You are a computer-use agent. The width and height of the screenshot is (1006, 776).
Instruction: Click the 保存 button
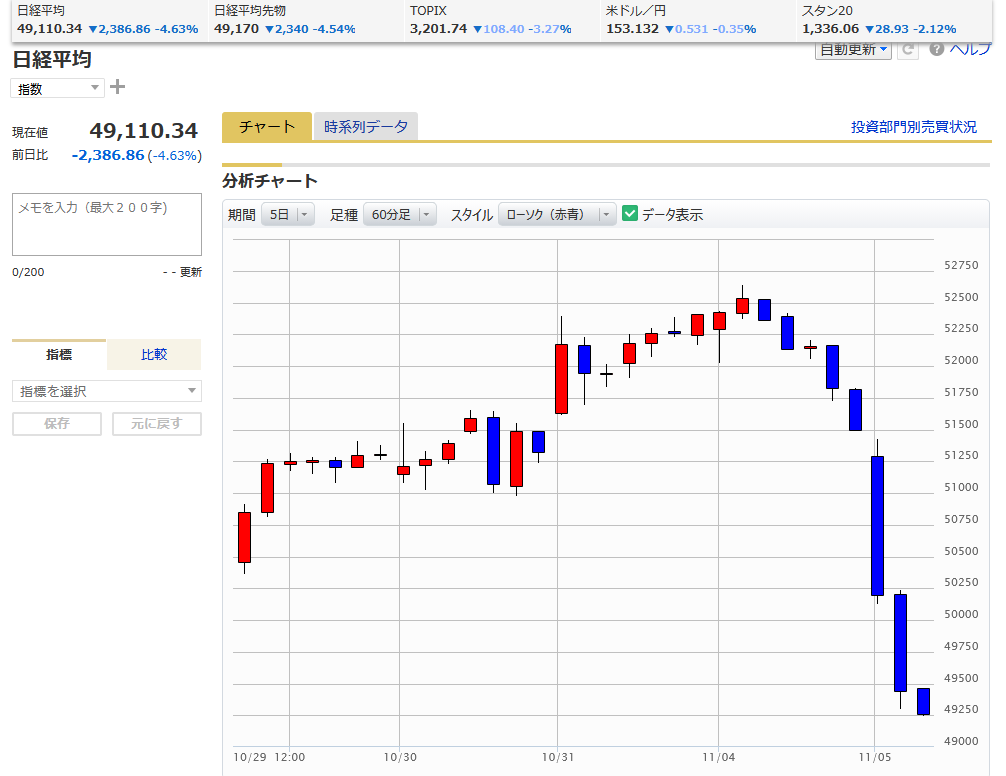[x=57, y=424]
